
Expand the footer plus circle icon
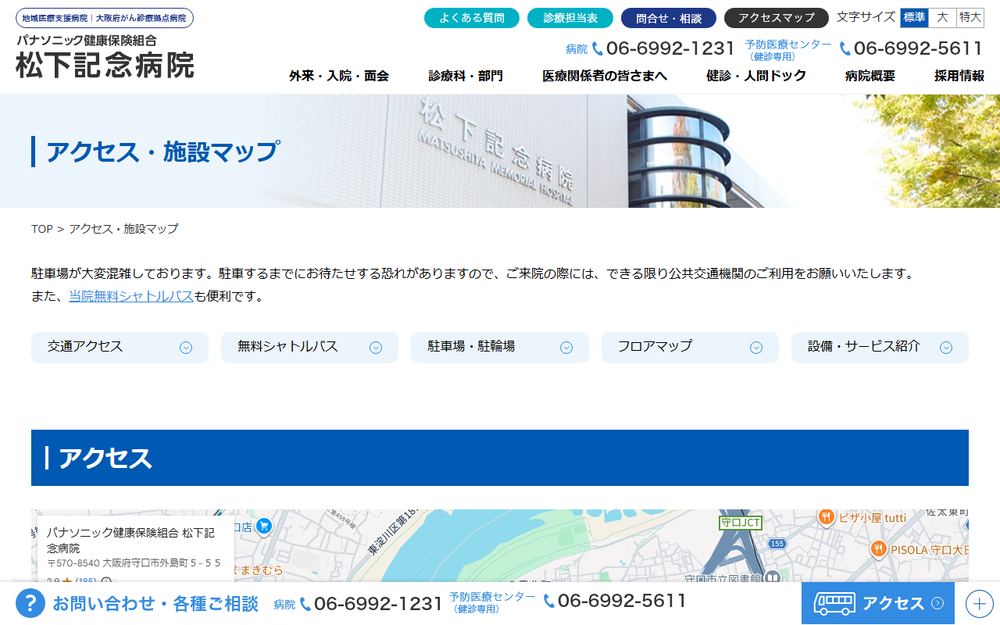pos(979,603)
